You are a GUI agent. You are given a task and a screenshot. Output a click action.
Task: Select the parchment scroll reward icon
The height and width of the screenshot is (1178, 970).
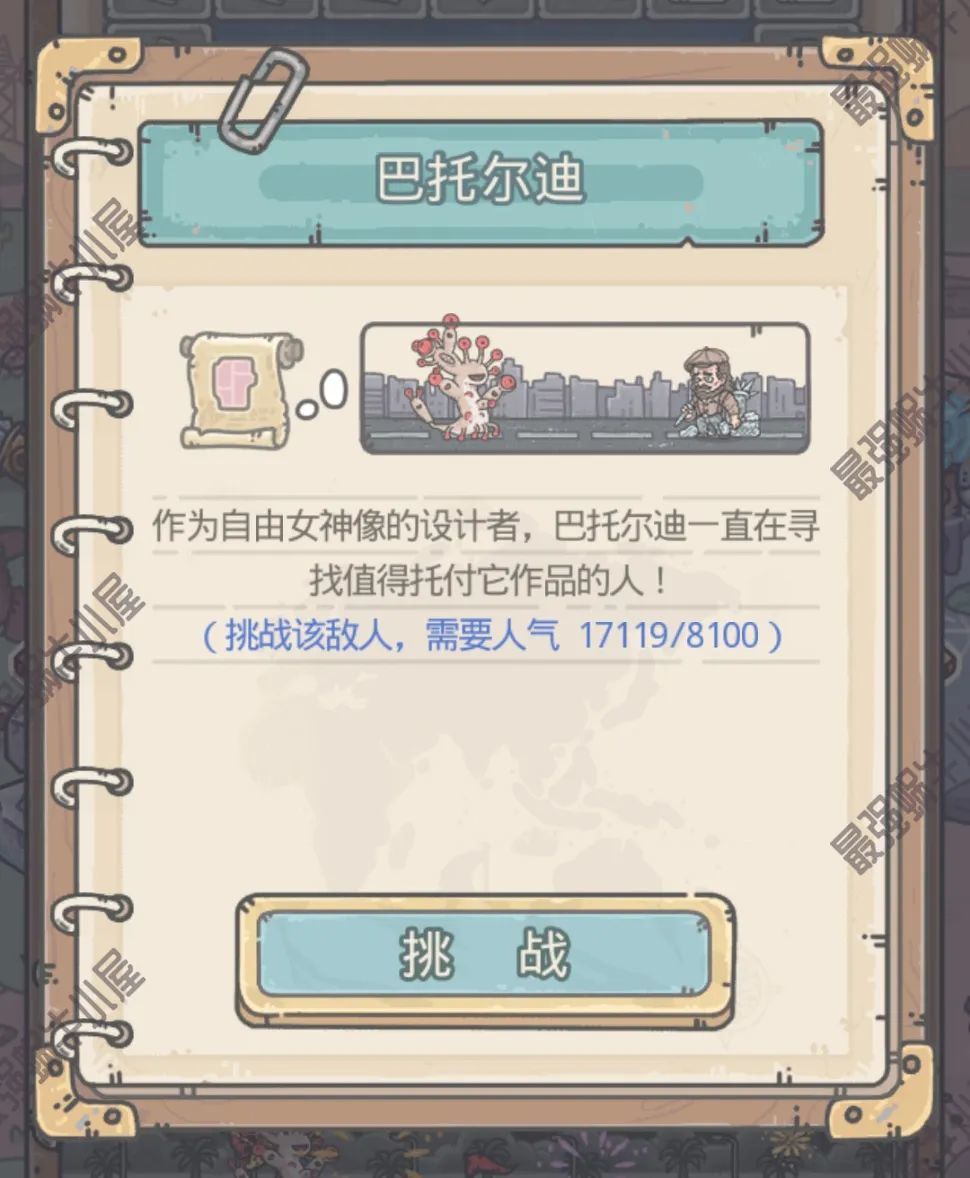240,390
